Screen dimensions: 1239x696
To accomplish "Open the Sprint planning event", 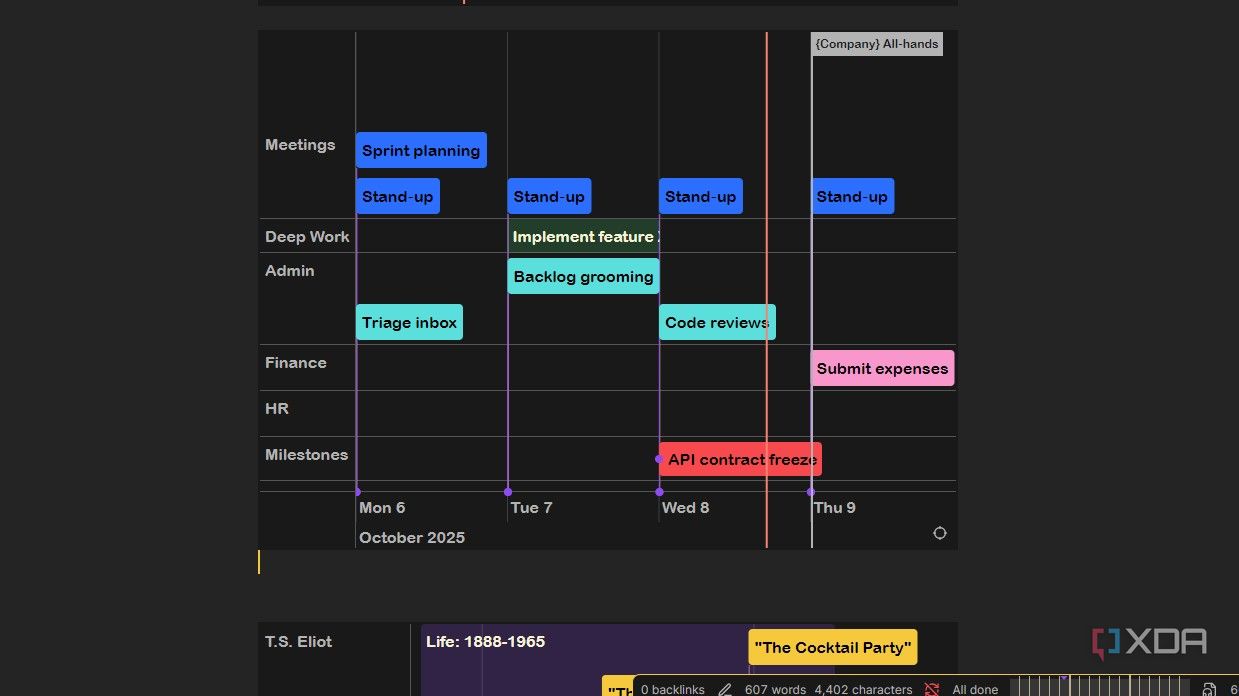I will 421,150.
